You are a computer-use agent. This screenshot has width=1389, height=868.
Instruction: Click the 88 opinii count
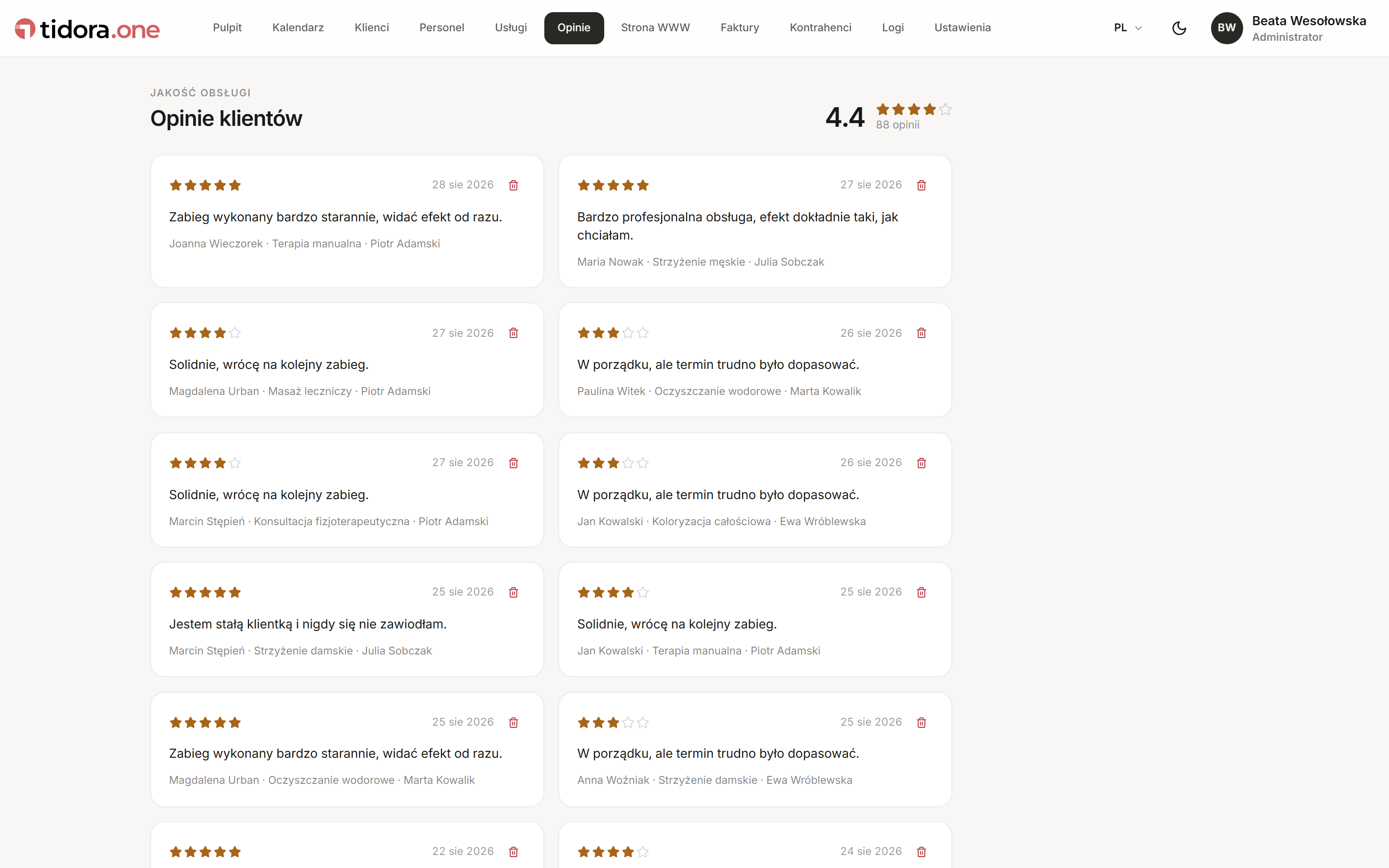pyautogui.click(x=898, y=125)
